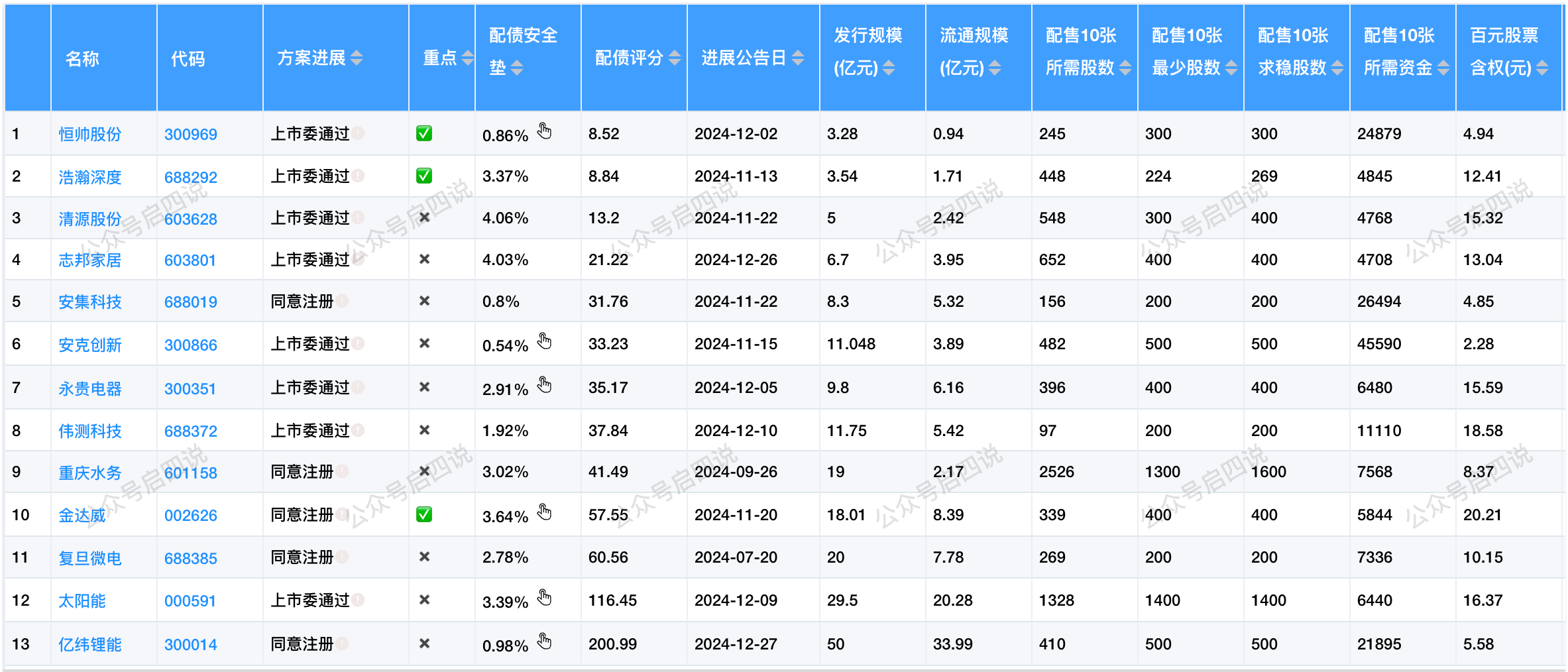Click info icon beside 同意注册 for 安集科技
Screen dimensions: 1568x672
coord(342,301)
